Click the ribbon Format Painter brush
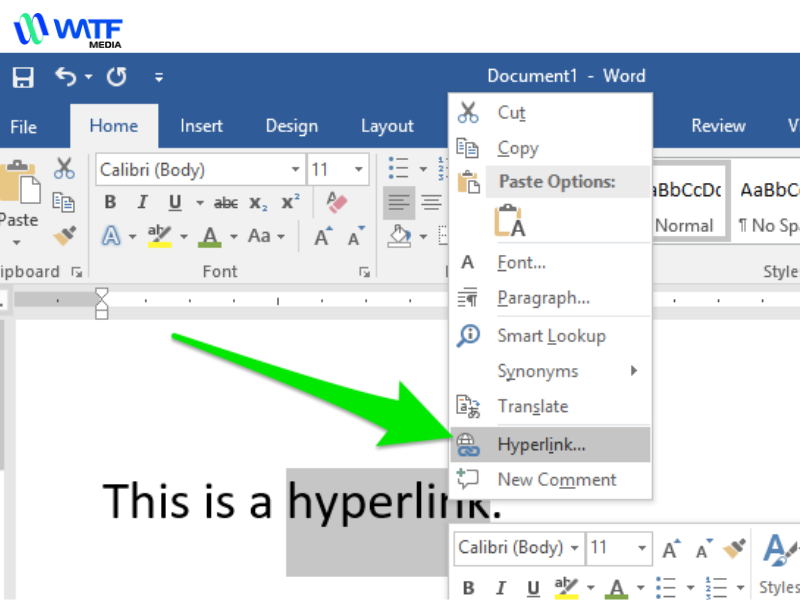This screenshot has width=800, height=600. (65, 235)
